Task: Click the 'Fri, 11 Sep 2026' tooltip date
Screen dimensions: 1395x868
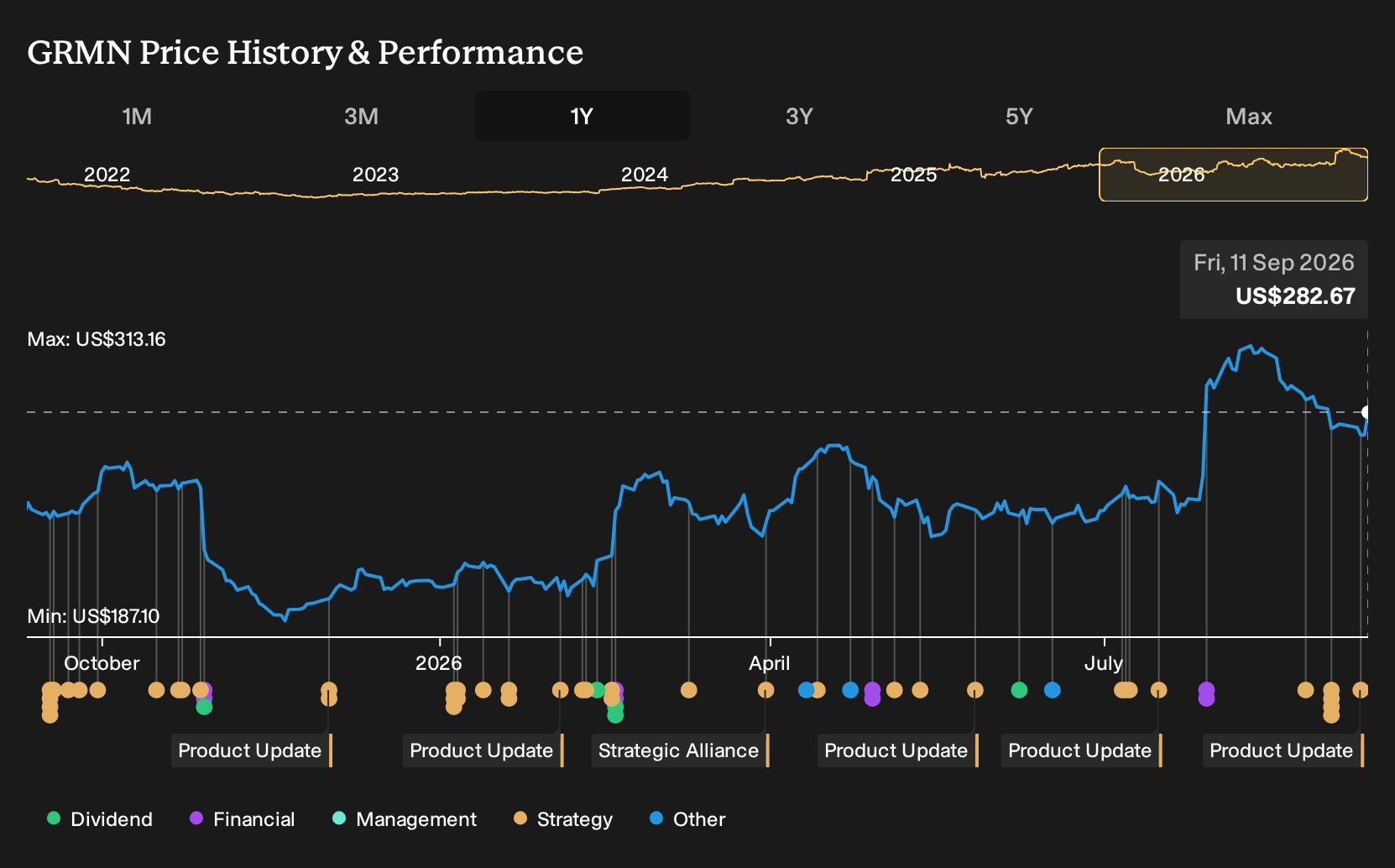Action: pos(1274,263)
